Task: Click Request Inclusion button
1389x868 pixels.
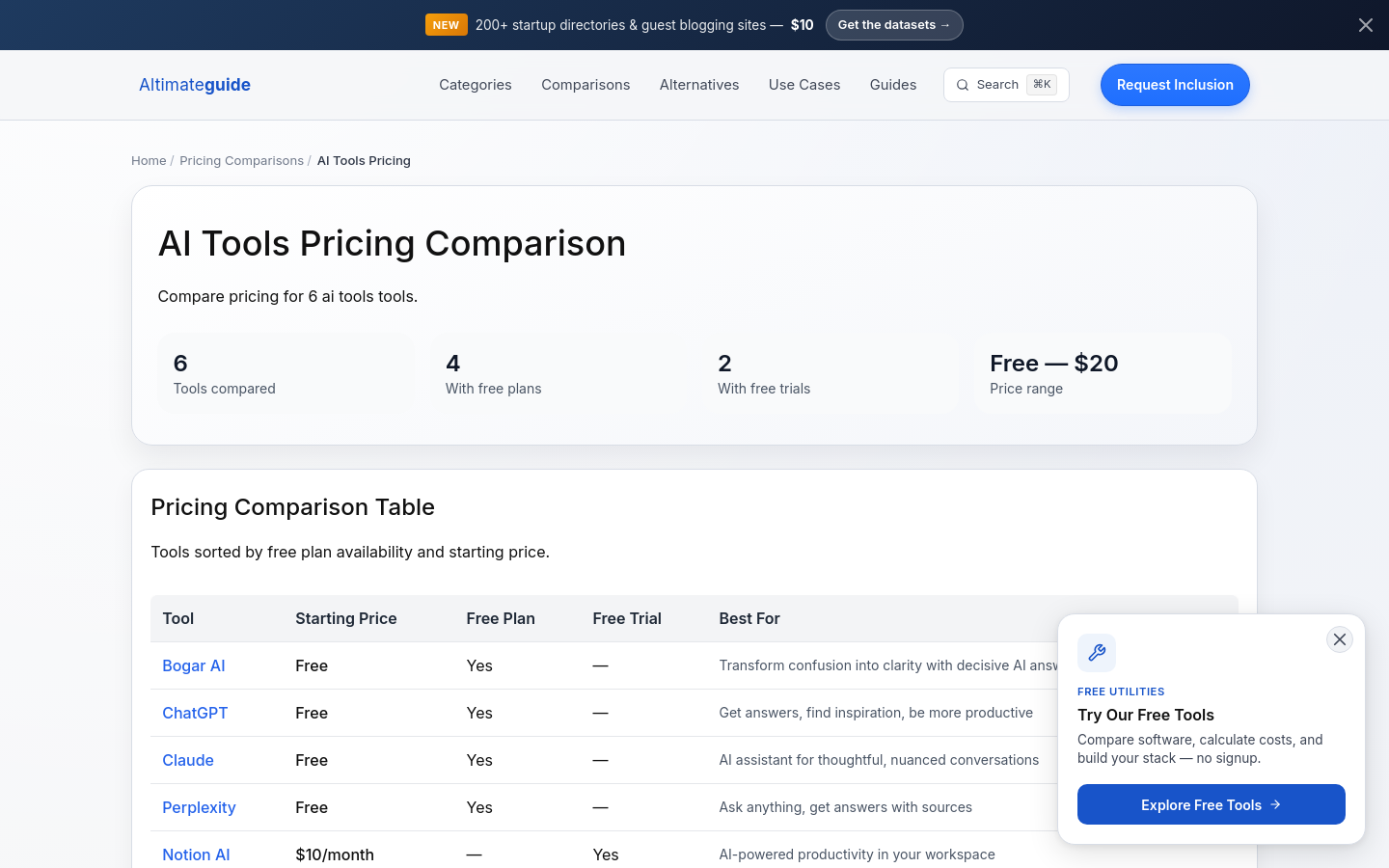Action: [x=1175, y=85]
